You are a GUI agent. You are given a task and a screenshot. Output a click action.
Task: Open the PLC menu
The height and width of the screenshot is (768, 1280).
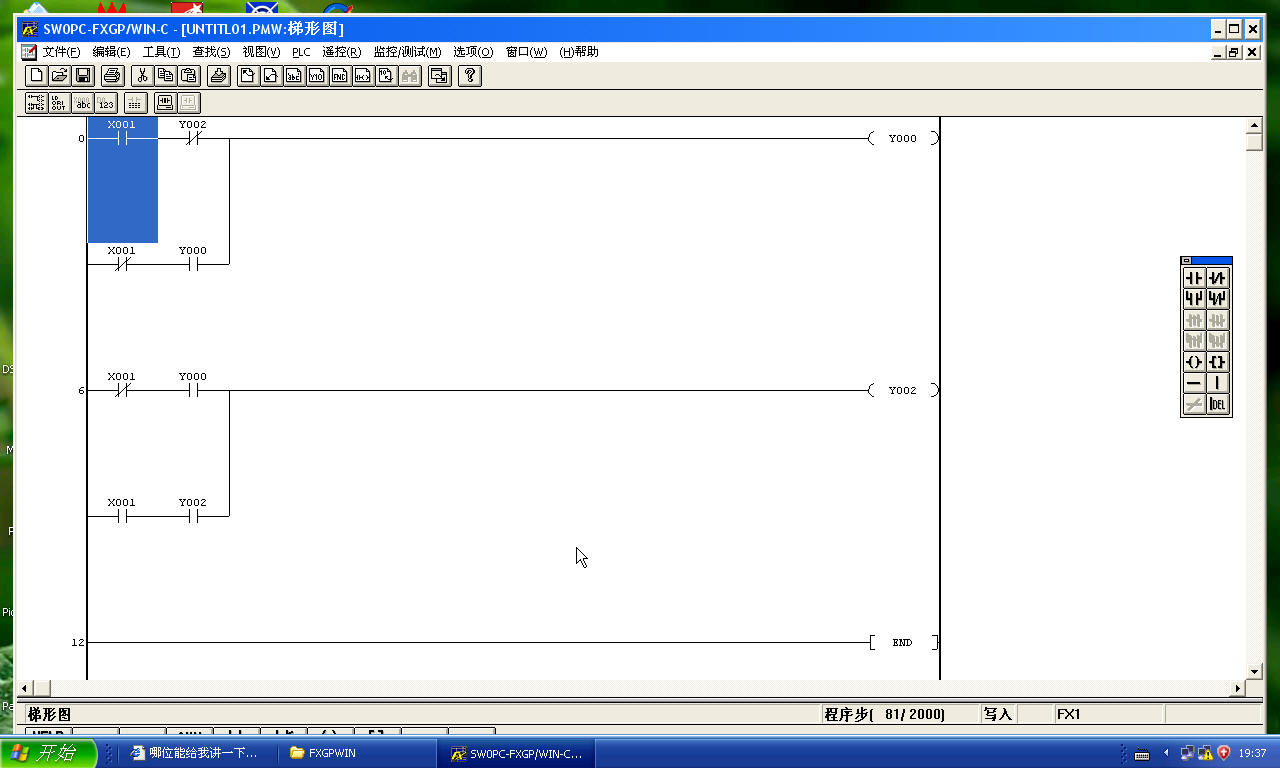point(301,52)
